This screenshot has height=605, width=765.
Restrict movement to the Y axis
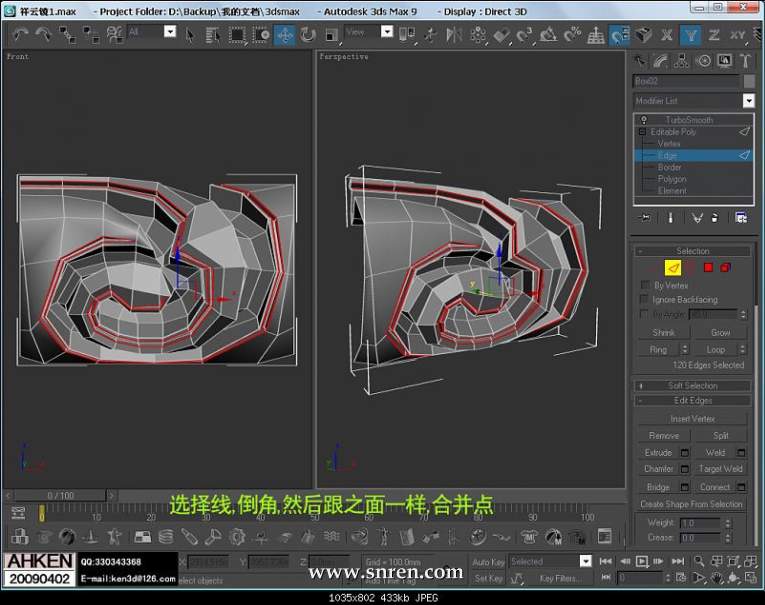tap(690, 35)
